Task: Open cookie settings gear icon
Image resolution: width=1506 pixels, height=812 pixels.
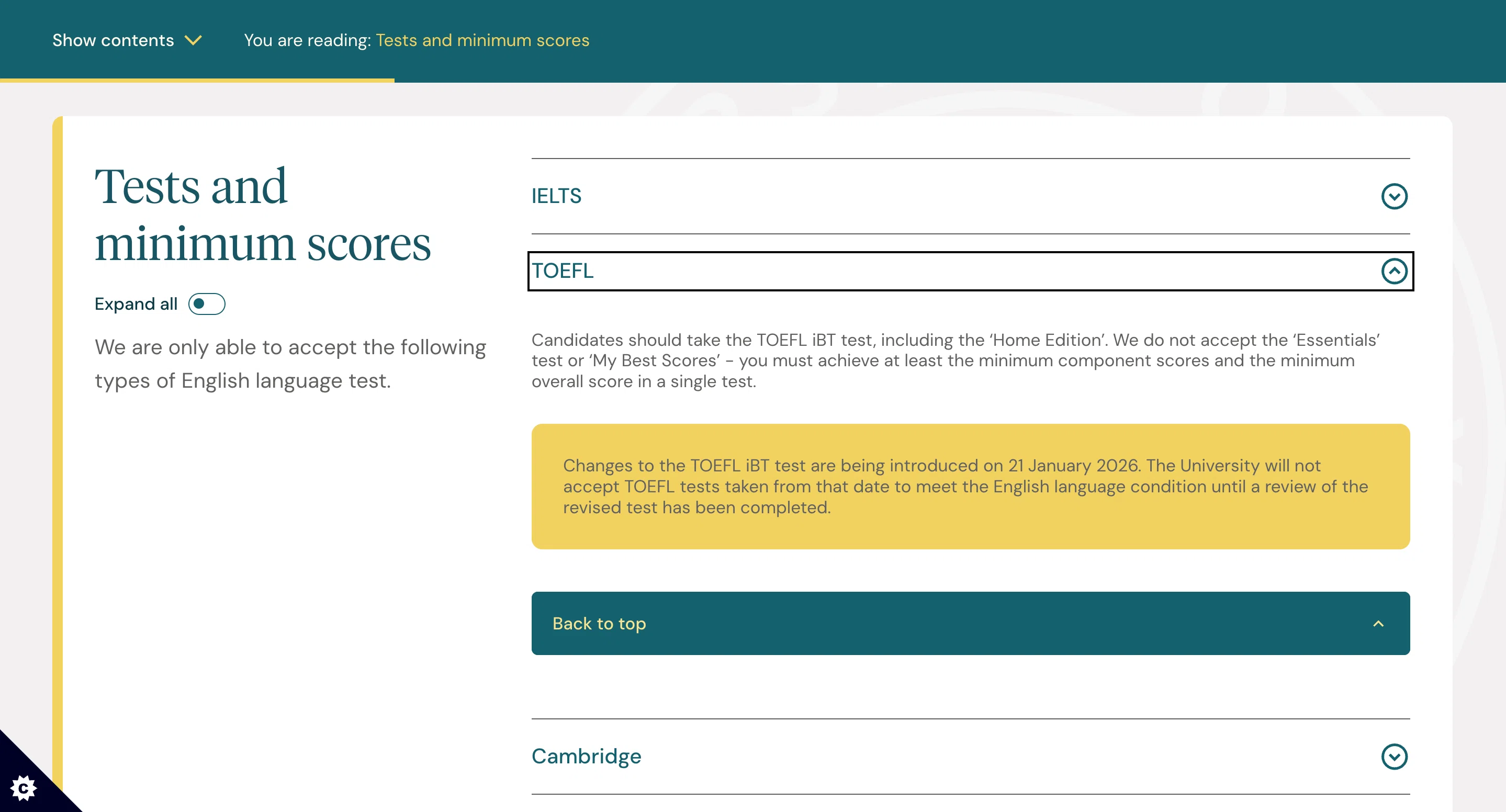Action: [x=24, y=788]
